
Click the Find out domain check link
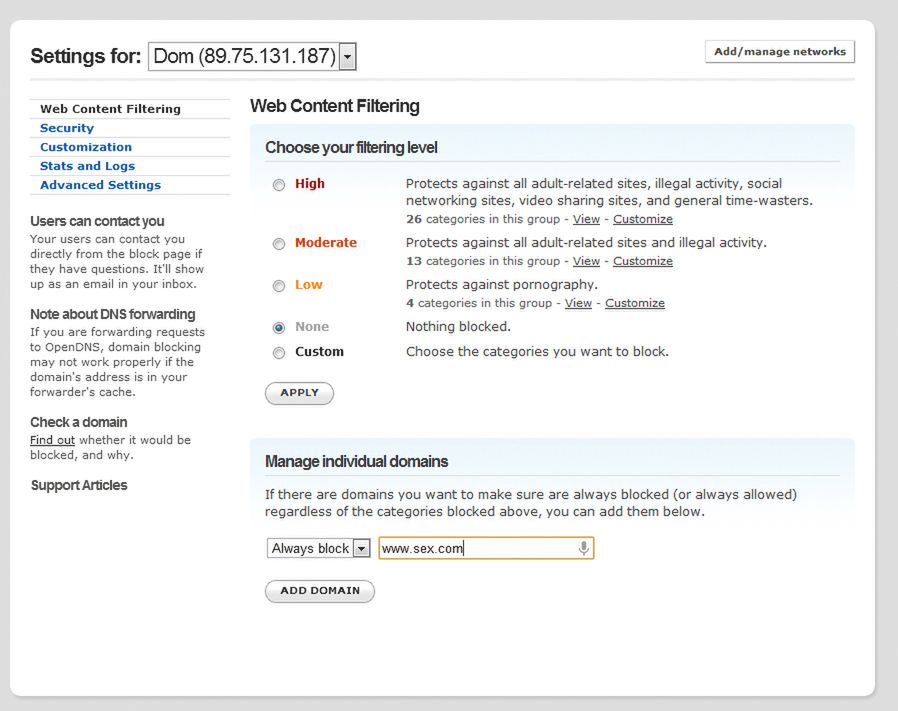pos(52,440)
